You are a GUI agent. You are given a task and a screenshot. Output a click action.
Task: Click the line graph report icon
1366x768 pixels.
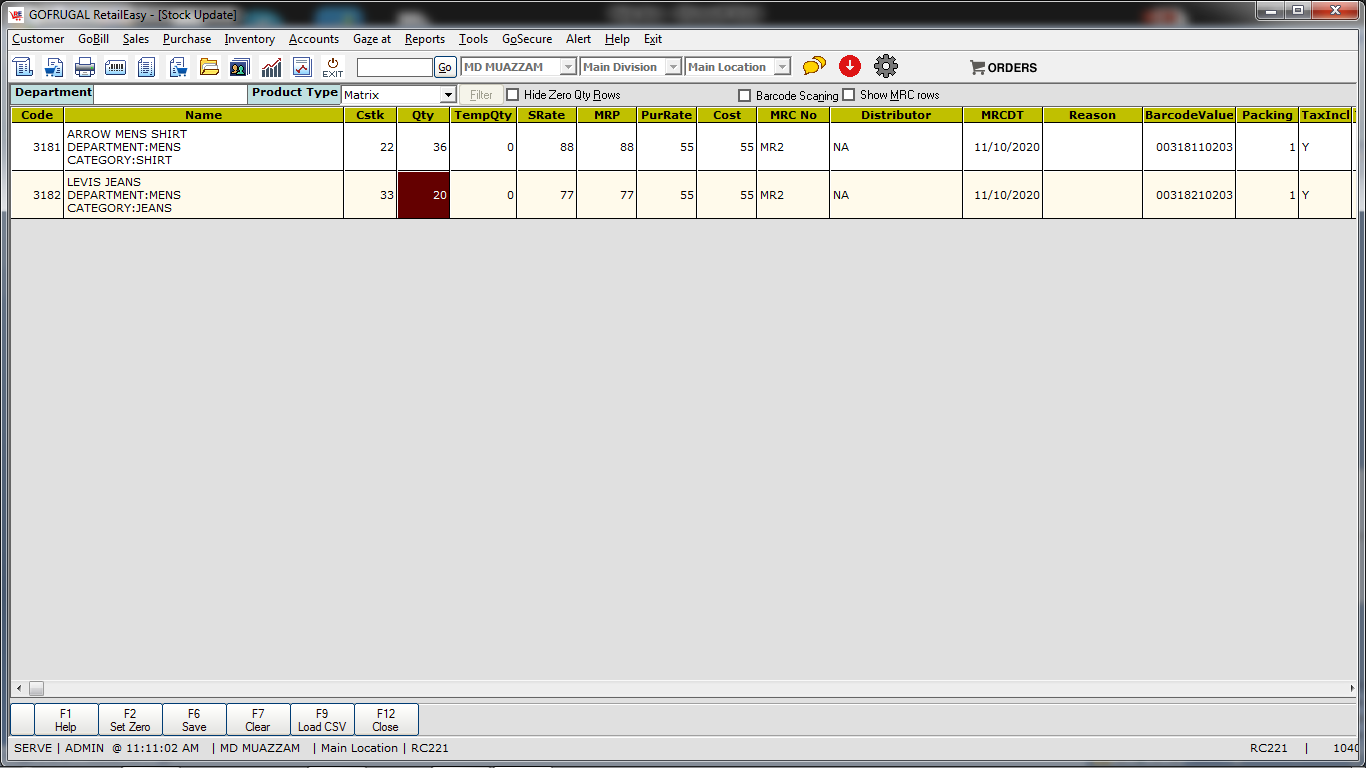coord(302,67)
